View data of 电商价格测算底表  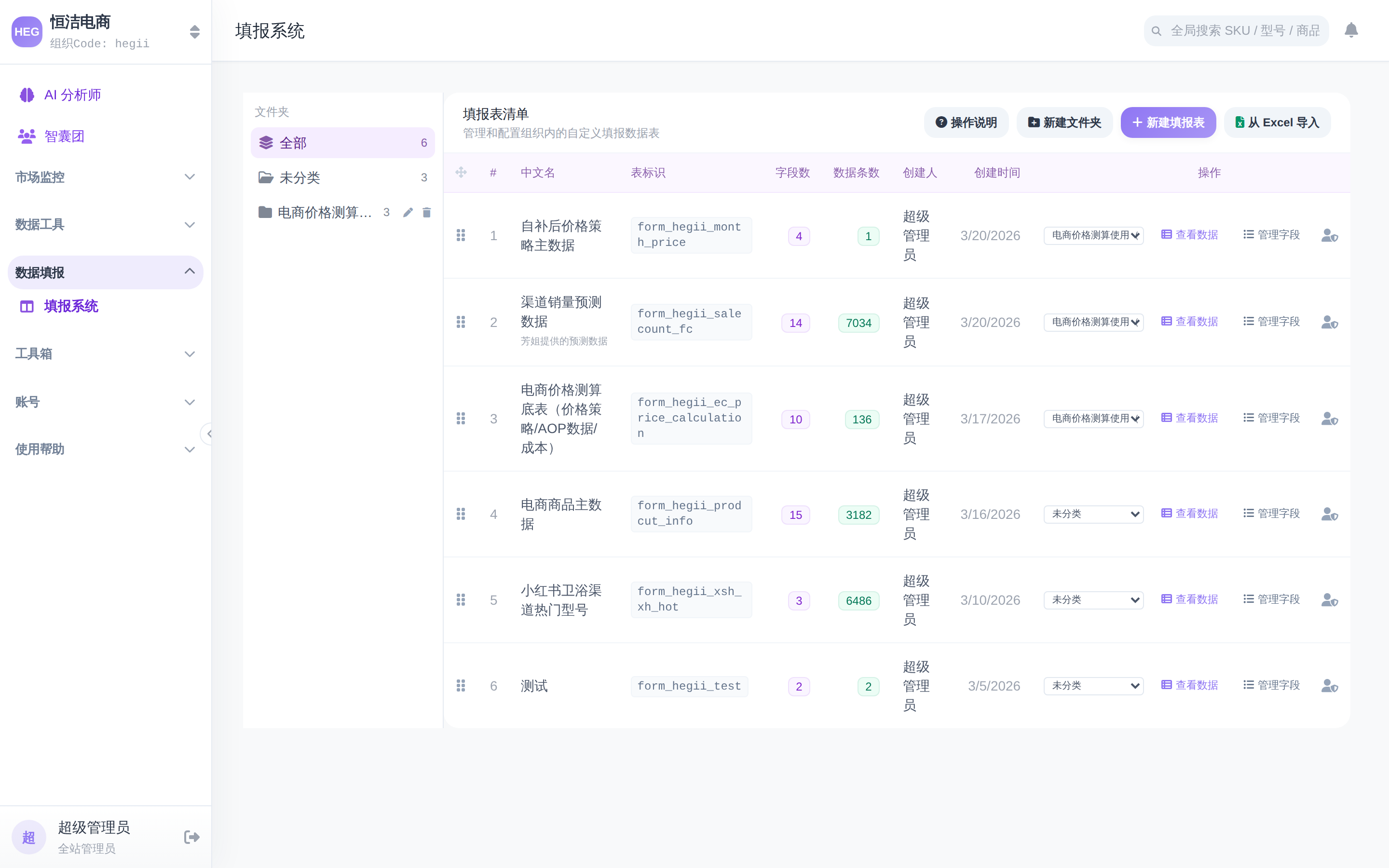pos(1189,418)
